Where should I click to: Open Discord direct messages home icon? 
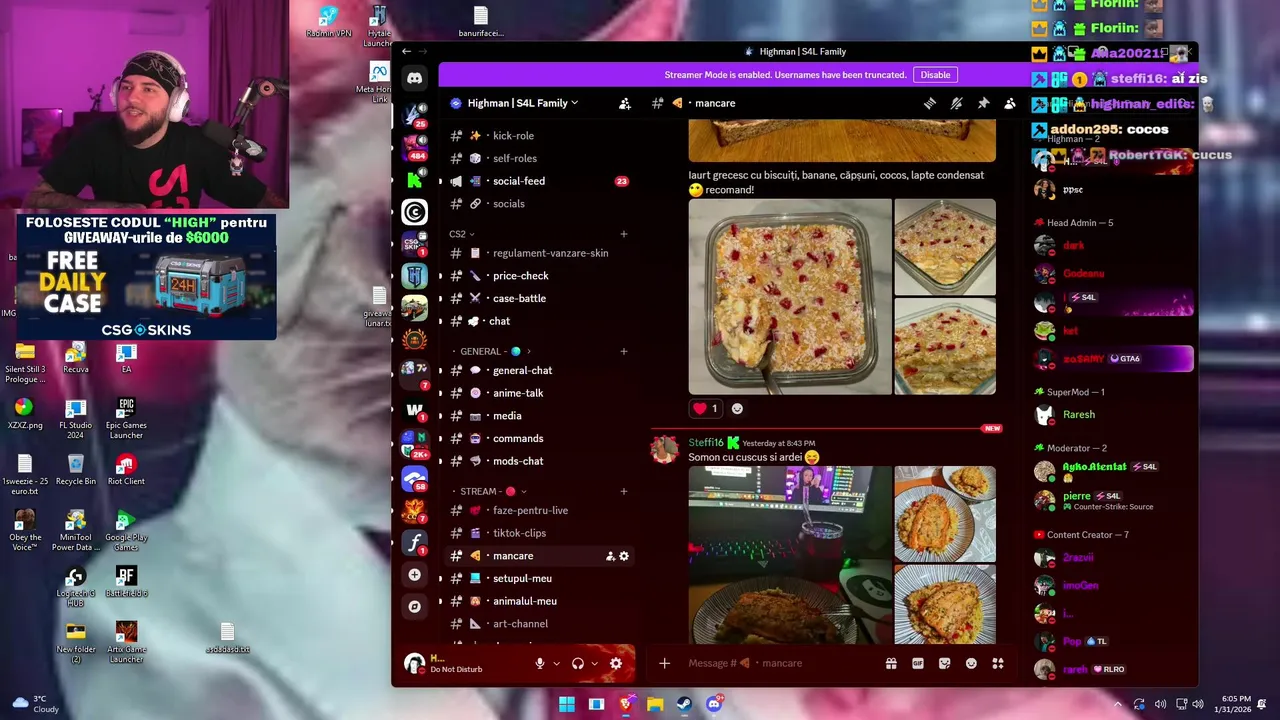coord(414,77)
